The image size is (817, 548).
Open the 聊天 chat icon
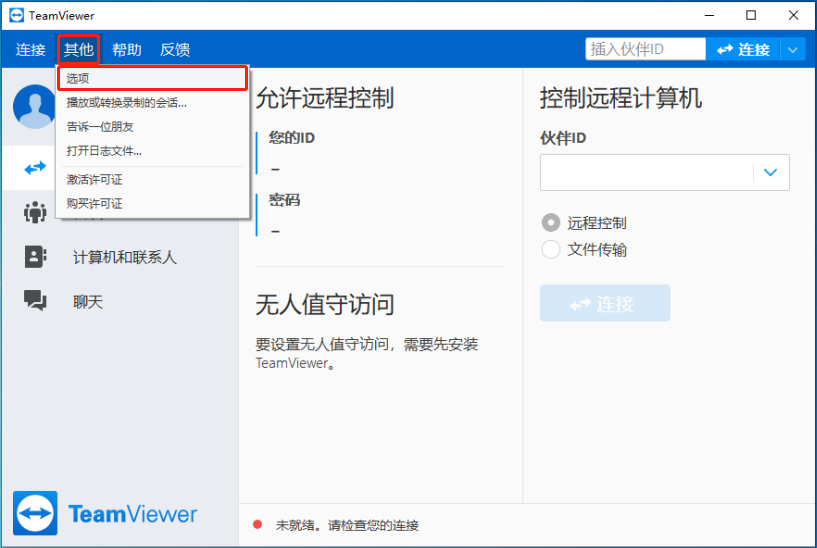pyautogui.click(x=35, y=301)
